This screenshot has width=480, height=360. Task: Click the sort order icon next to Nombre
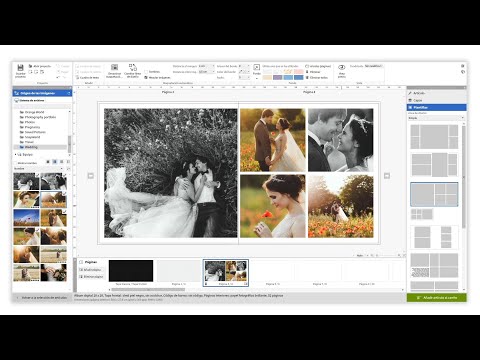(68, 169)
